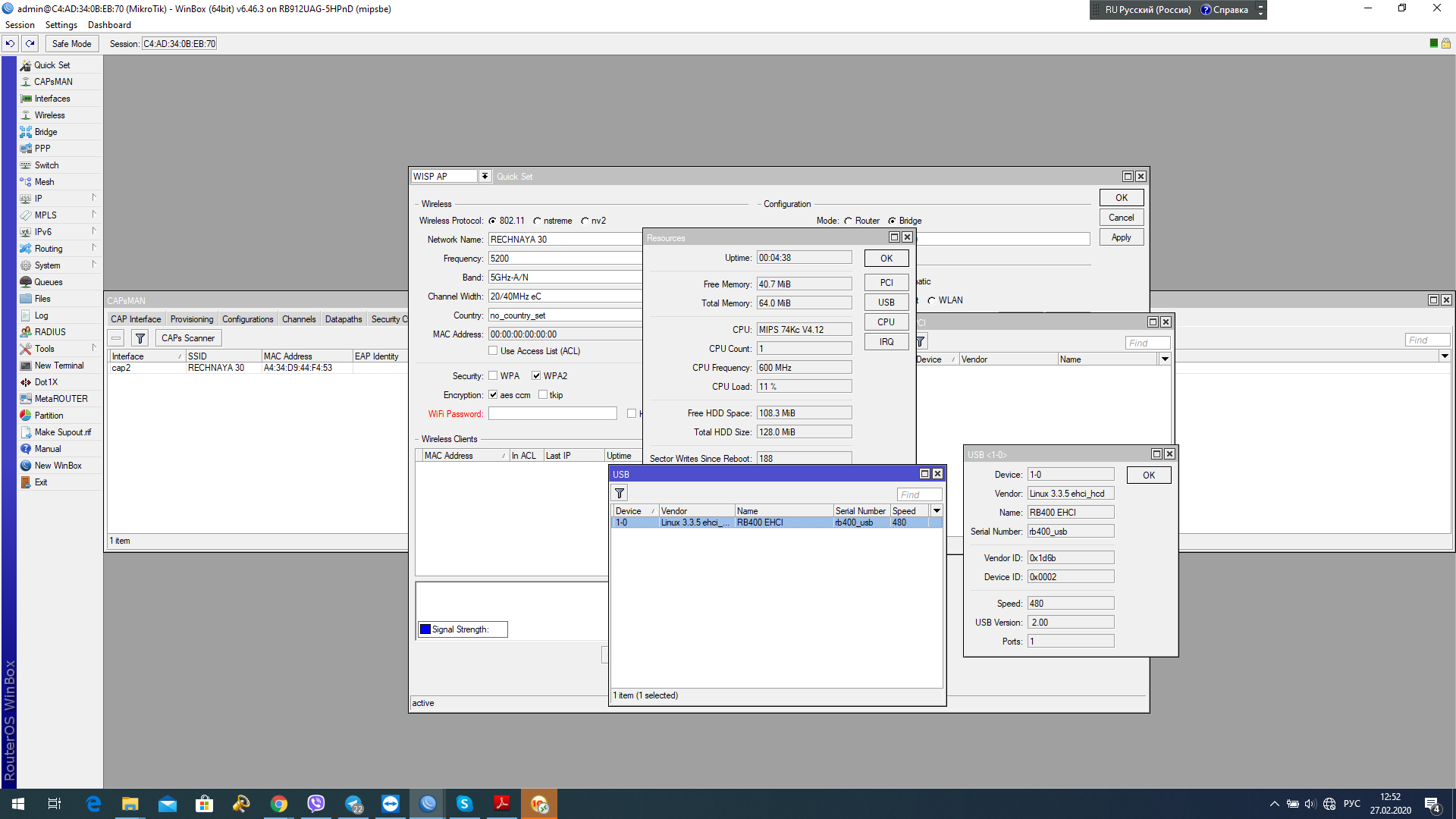Open Switch from sidebar
This screenshot has height=819, width=1456.
click(x=46, y=165)
